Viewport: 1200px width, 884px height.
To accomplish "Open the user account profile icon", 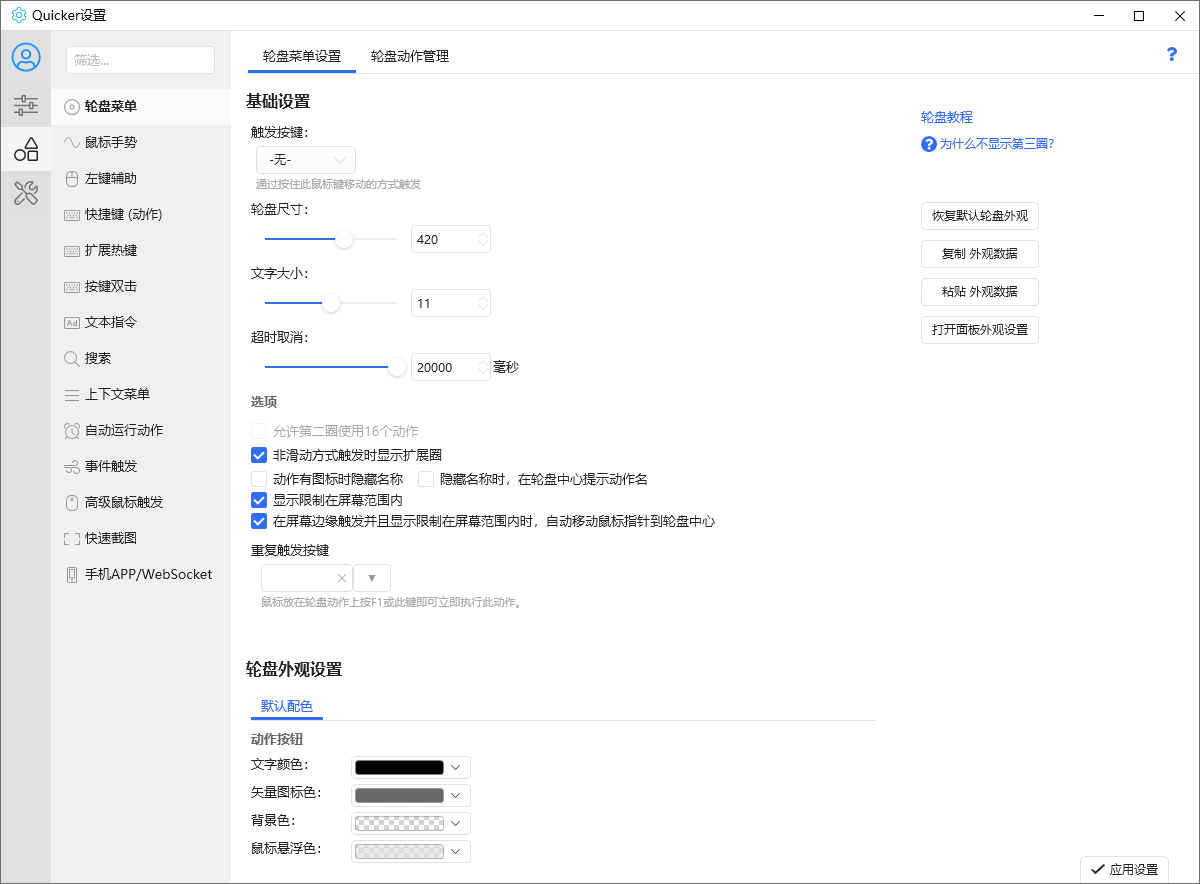I will coord(26,57).
